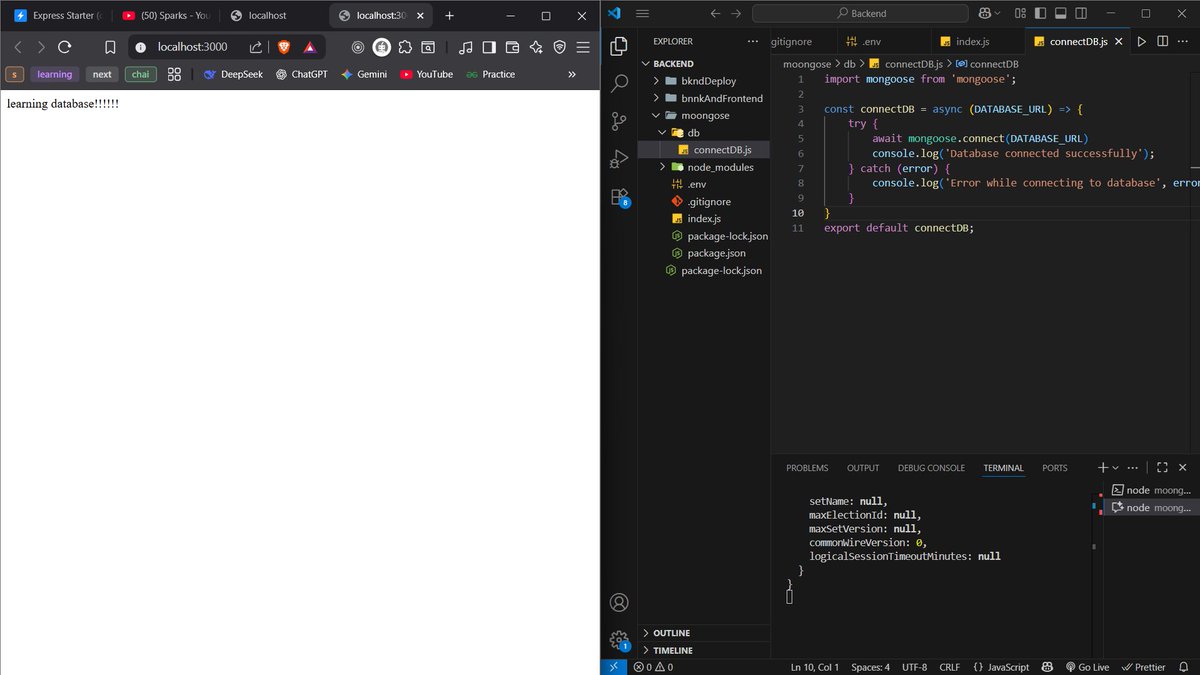The width and height of the screenshot is (1200, 675).
Task: Open the PORTS panel tab
Action: (1055, 468)
